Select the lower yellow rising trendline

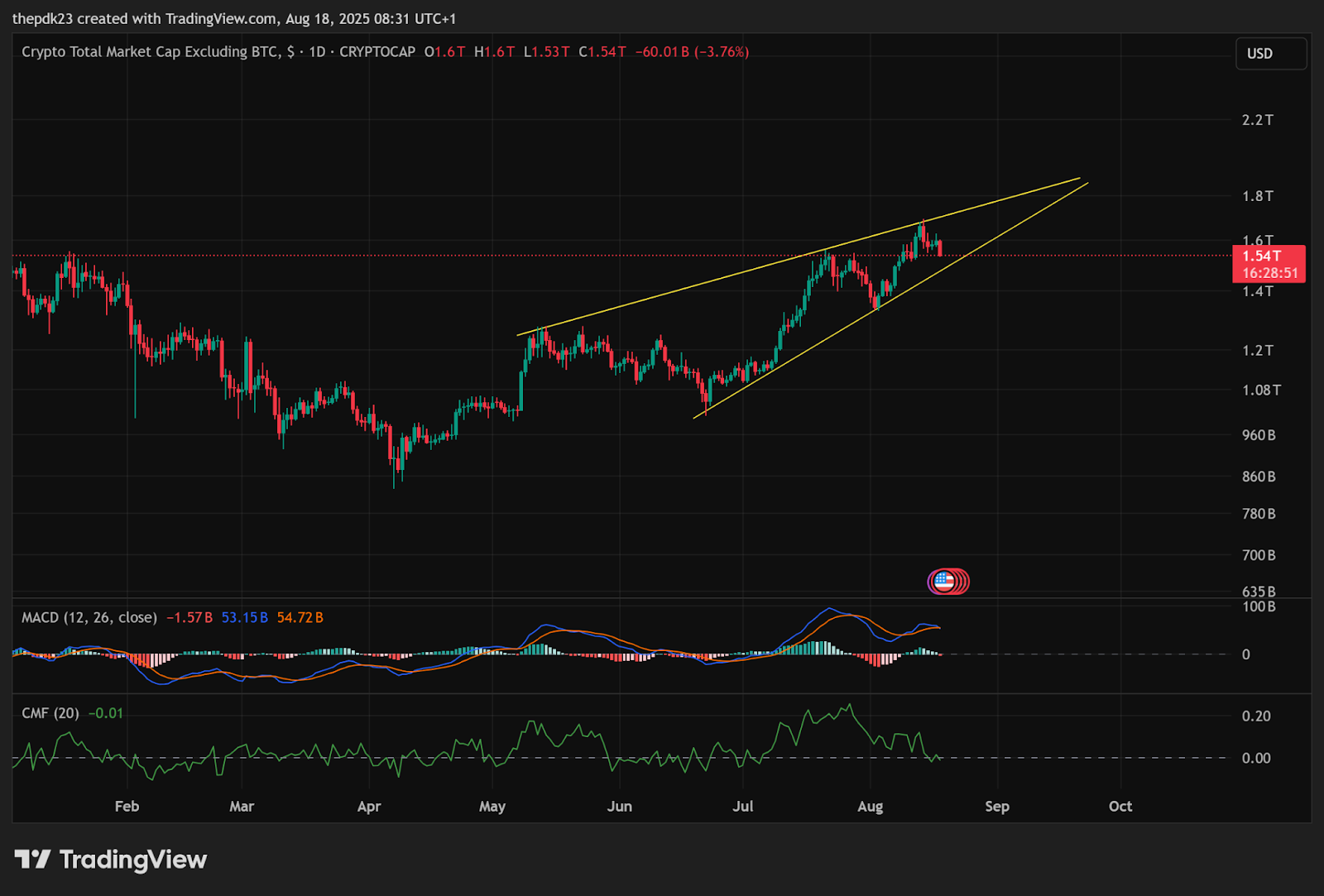890,299
